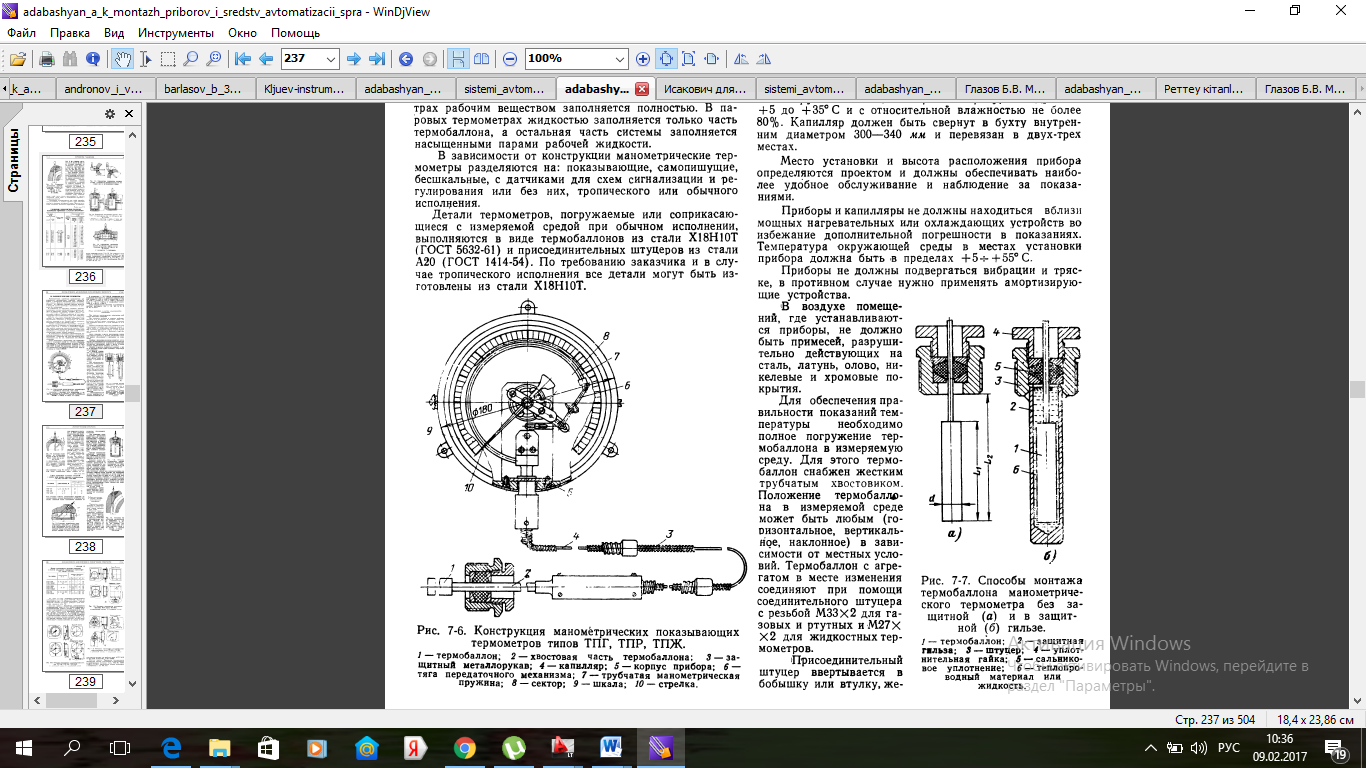
Task: Open the page number dropdown
Action: (331, 58)
